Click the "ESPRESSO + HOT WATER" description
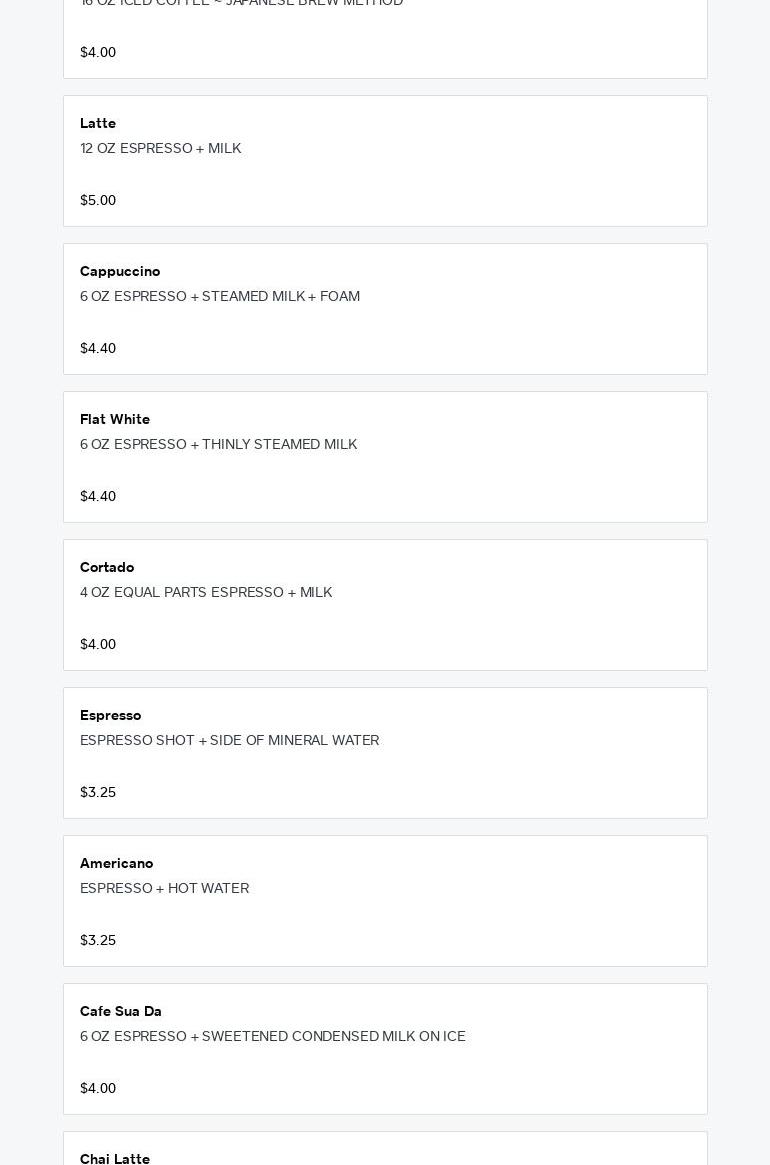The height and width of the screenshot is (1165, 770). [x=165, y=888]
